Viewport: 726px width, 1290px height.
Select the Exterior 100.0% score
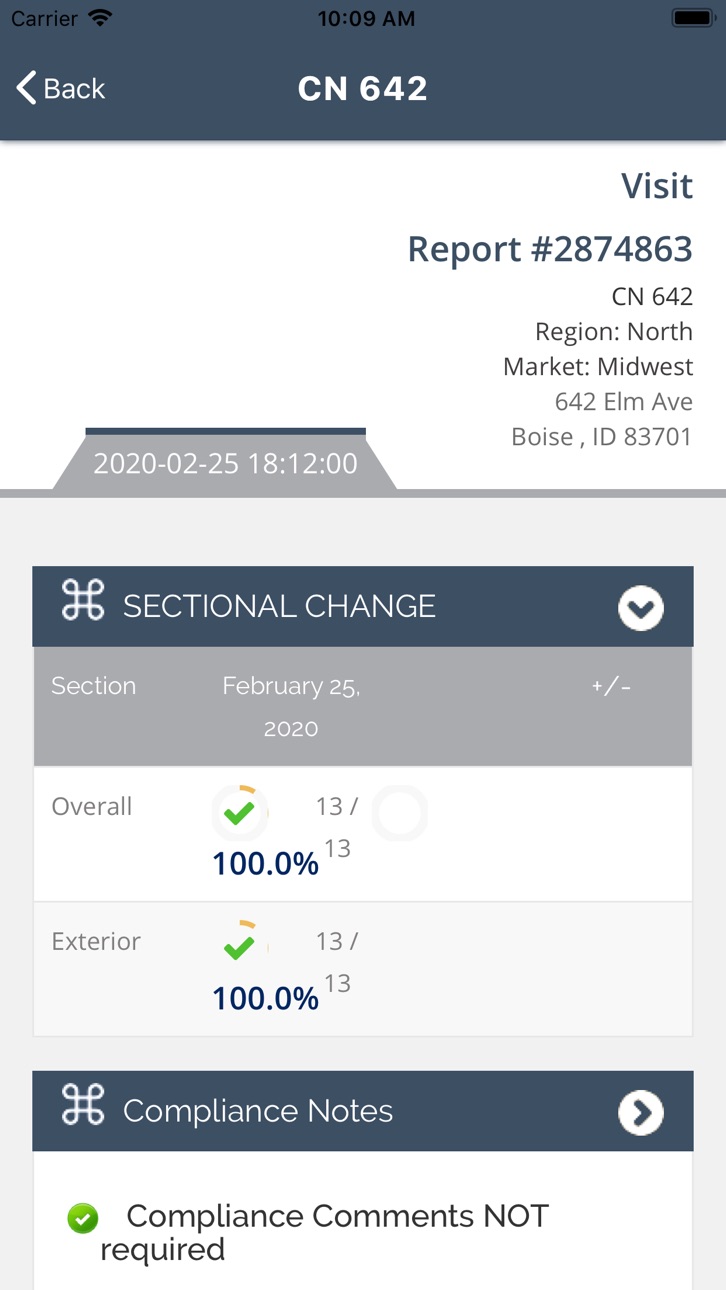click(265, 998)
